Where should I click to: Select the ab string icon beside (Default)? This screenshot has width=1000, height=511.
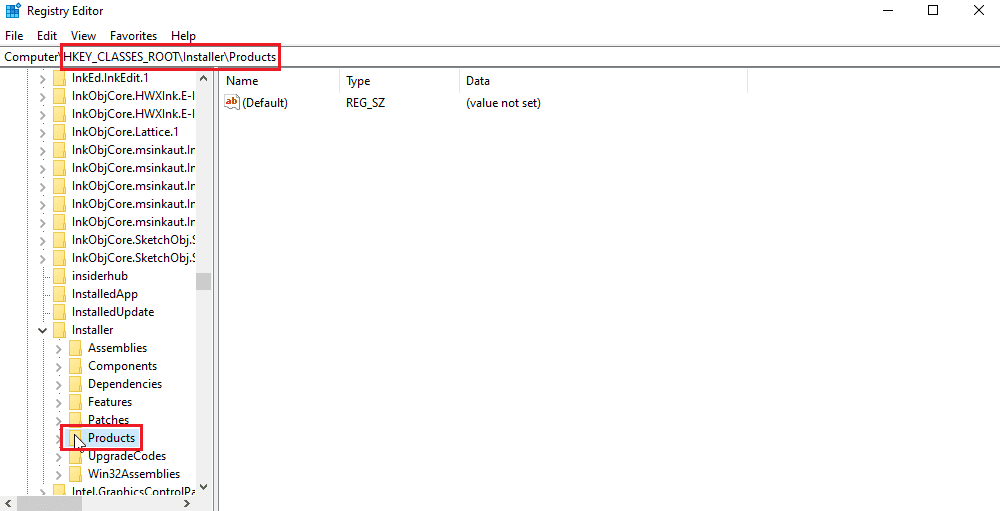click(x=232, y=102)
